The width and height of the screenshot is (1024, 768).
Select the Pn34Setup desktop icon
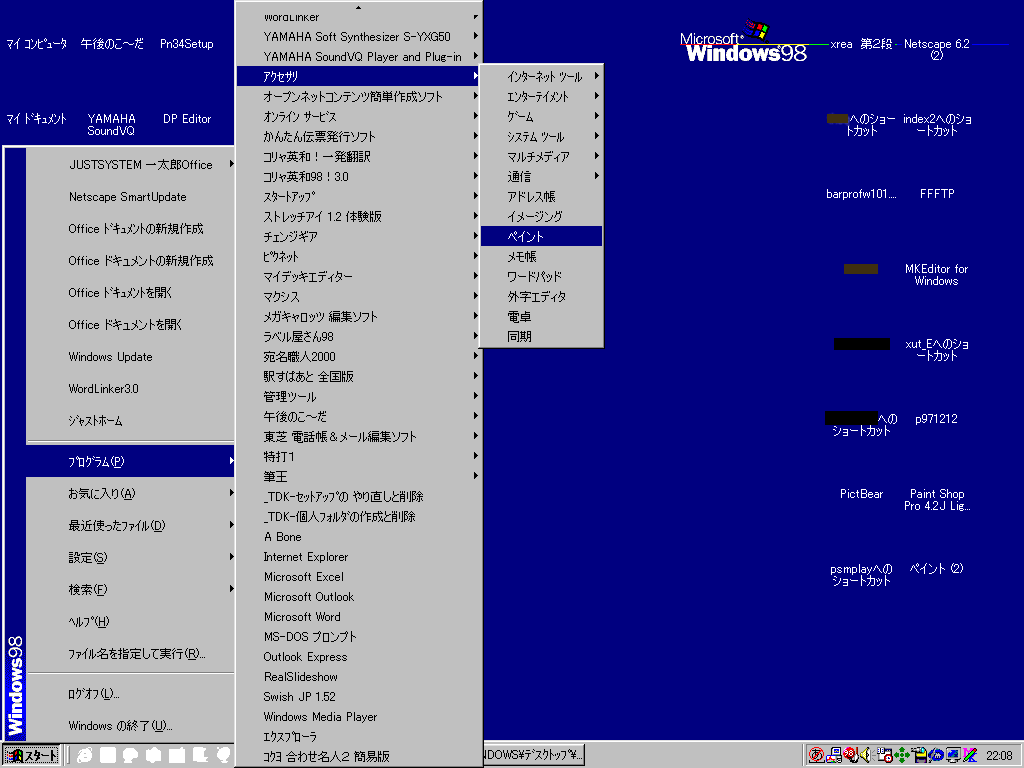coord(187,44)
